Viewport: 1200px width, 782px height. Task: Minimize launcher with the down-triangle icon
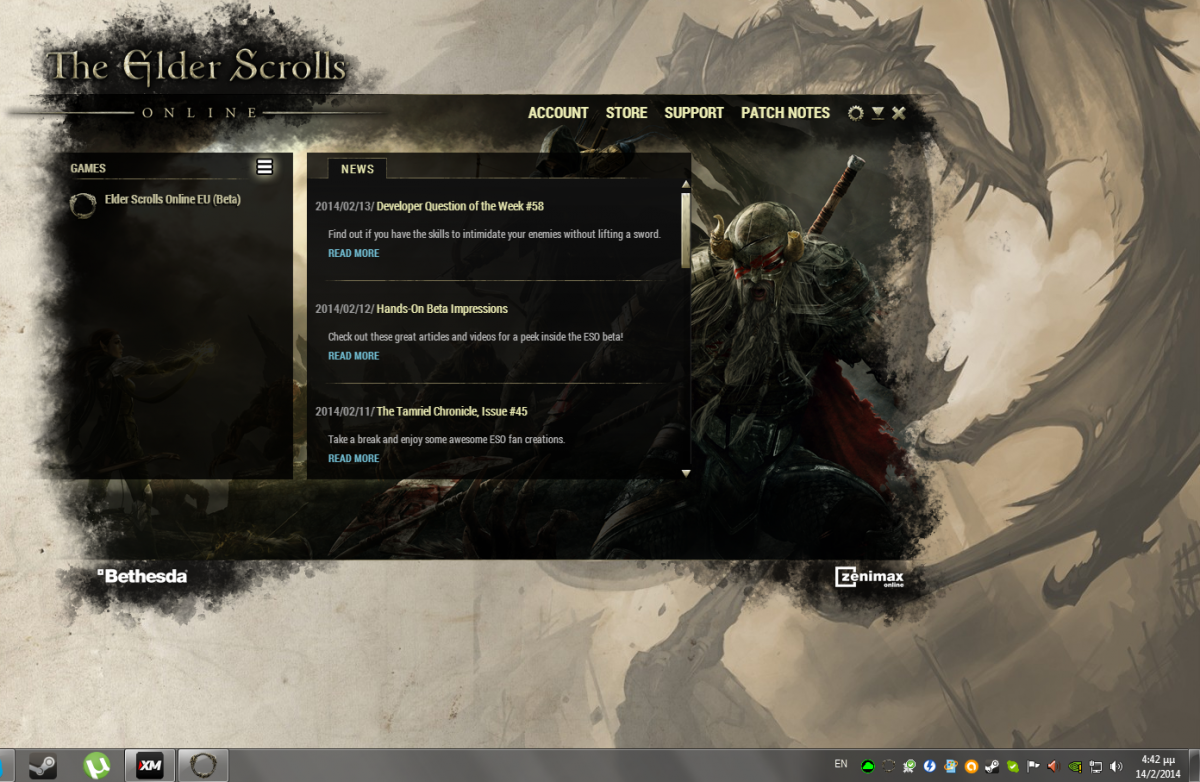point(877,113)
